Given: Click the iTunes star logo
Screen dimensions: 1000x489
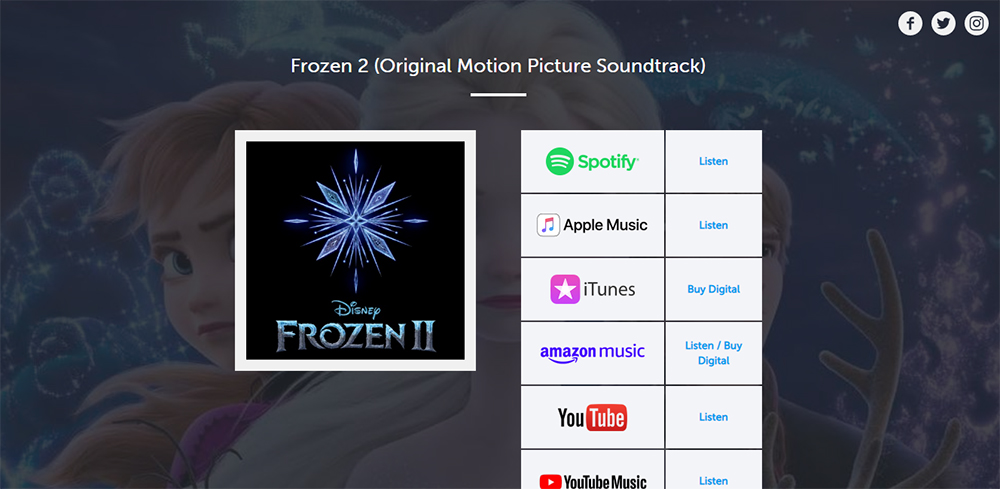Looking at the screenshot, I should [565, 289].
